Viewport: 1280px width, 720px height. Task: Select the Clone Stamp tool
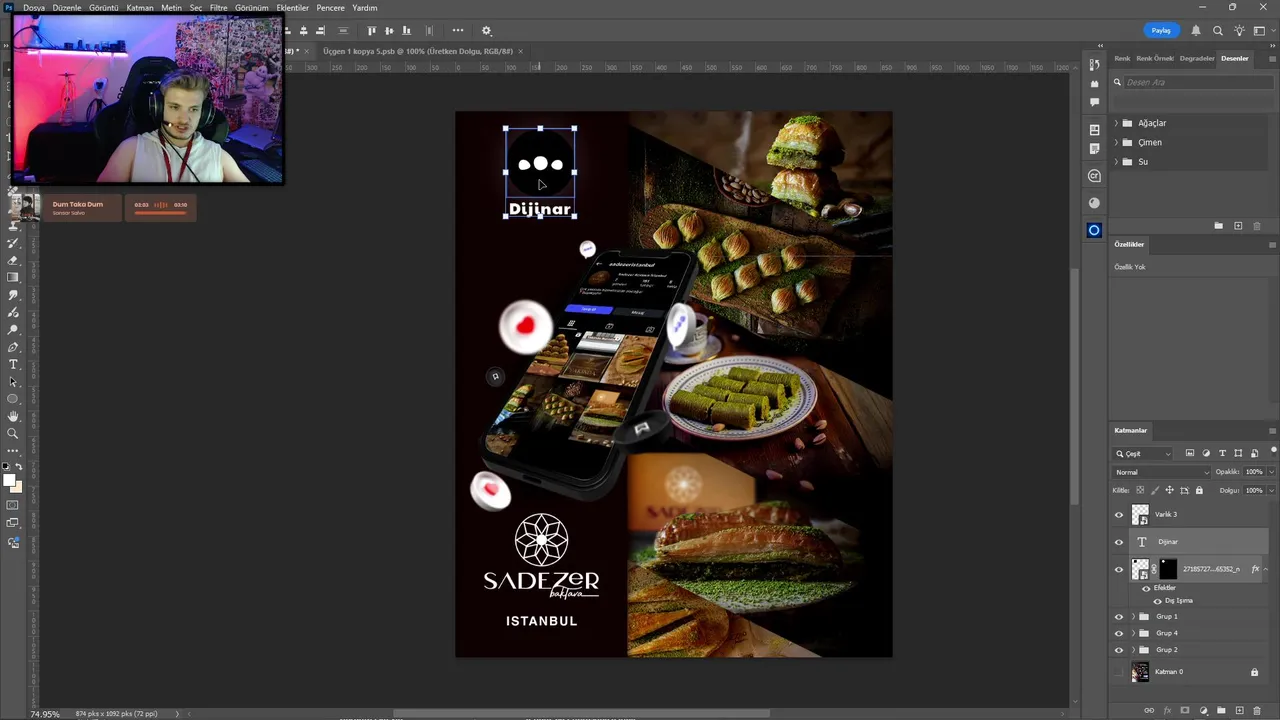pos(13,226)
